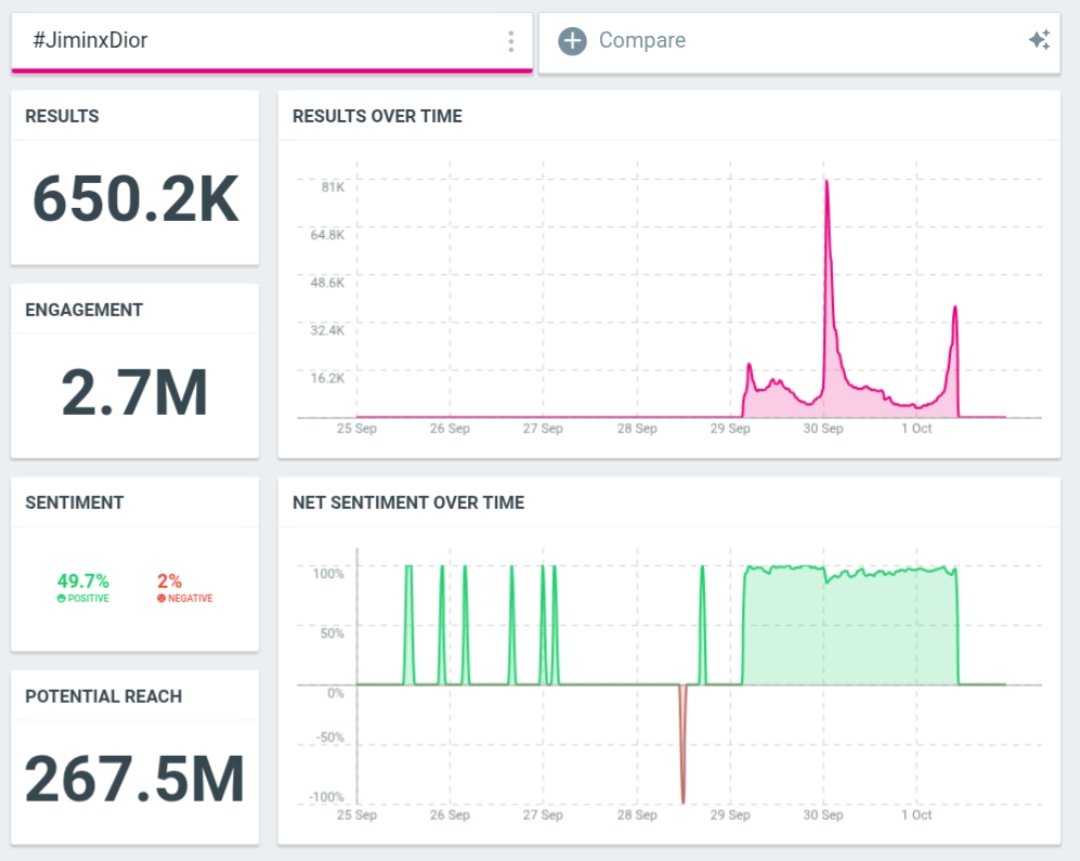Click the 267.5M potential reach value
Screen dimensions: 1080x861
(135, 778)
